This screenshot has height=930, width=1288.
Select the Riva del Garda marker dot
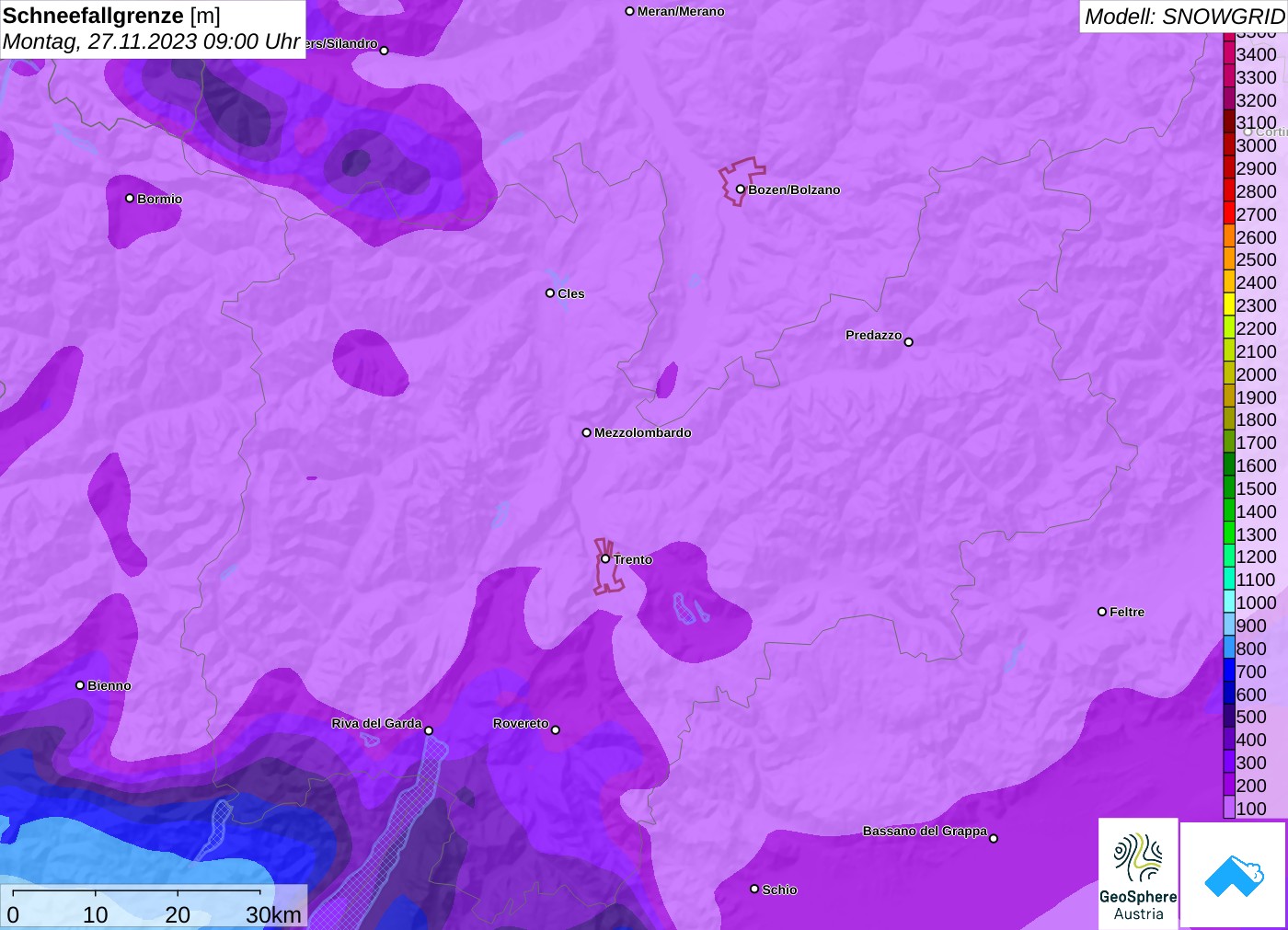pyautogui.click(x=428, y=730)
